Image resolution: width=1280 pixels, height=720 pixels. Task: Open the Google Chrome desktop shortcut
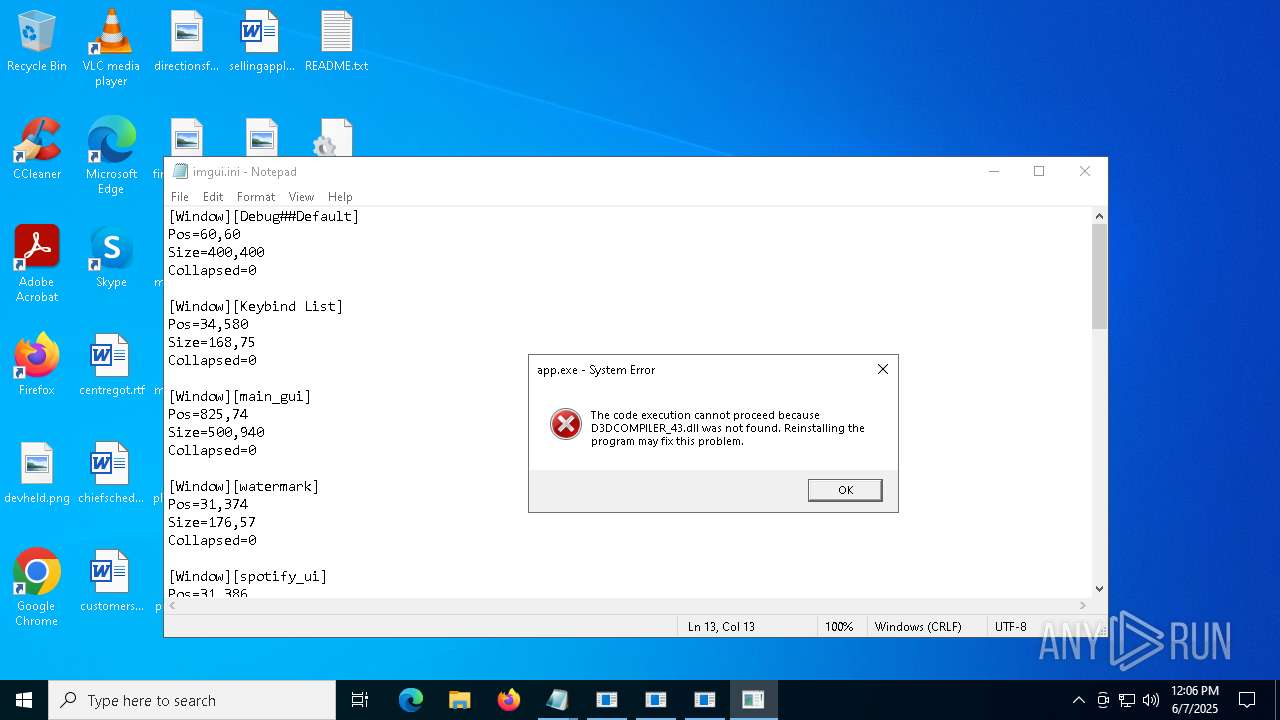click(37, 588)
